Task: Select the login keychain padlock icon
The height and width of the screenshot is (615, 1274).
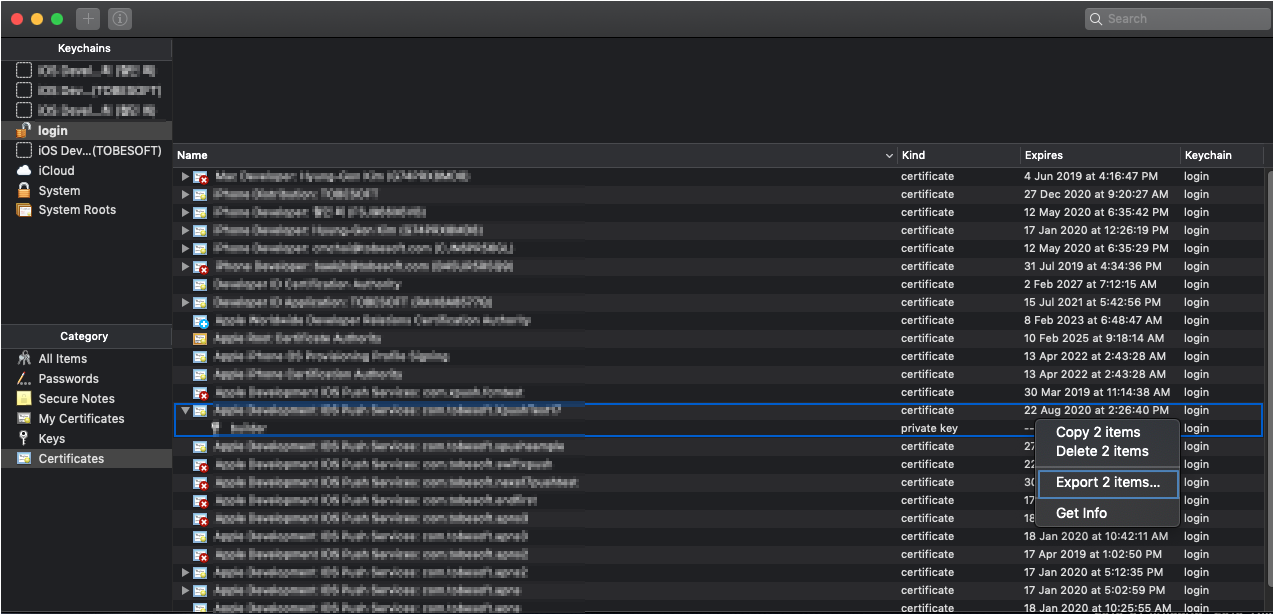Action: (24, 130)
